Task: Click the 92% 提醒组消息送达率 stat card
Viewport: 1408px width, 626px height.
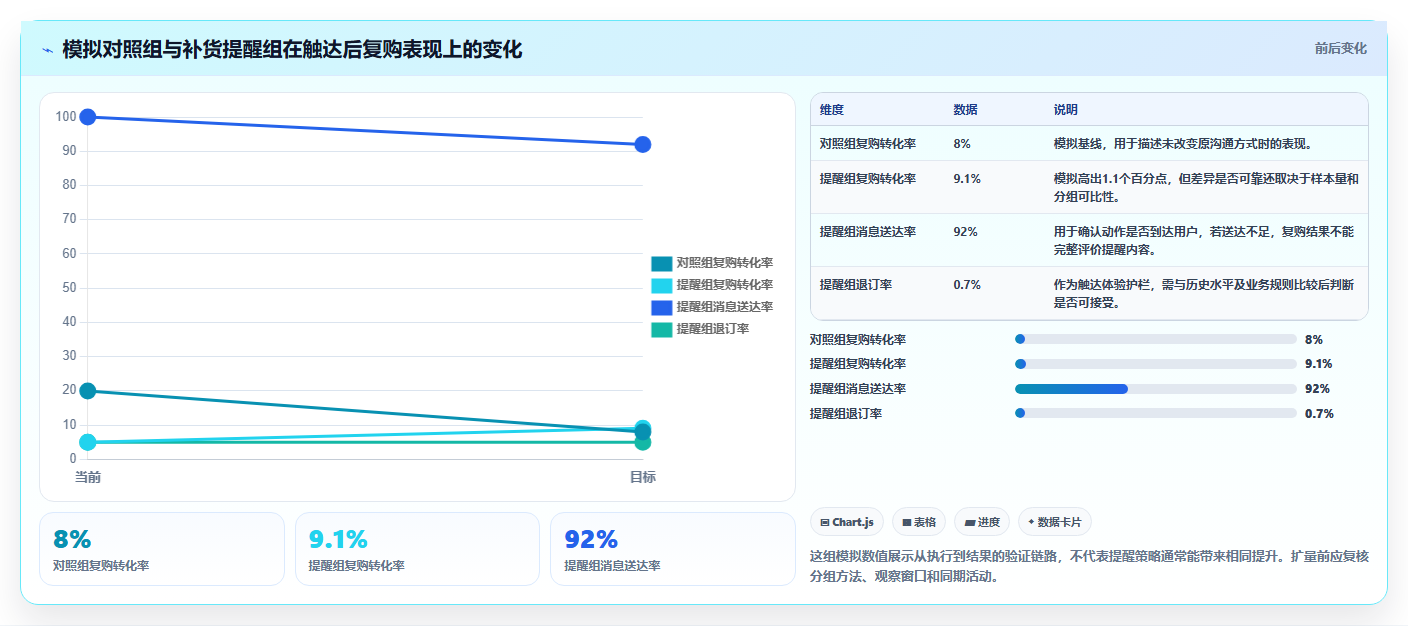Action: tap(672, 549)
